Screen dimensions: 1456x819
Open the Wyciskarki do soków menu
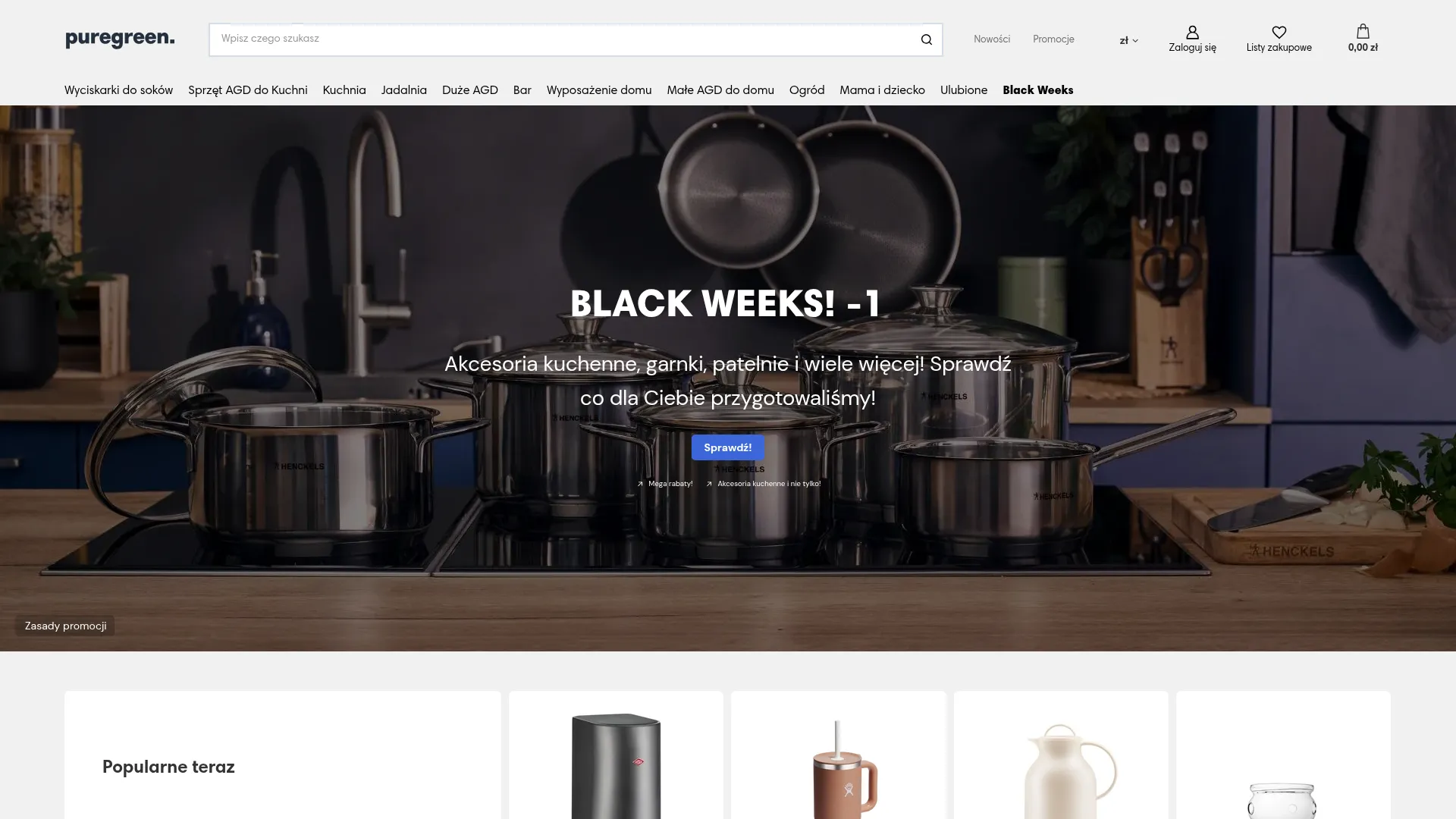[x=118, y=90]
